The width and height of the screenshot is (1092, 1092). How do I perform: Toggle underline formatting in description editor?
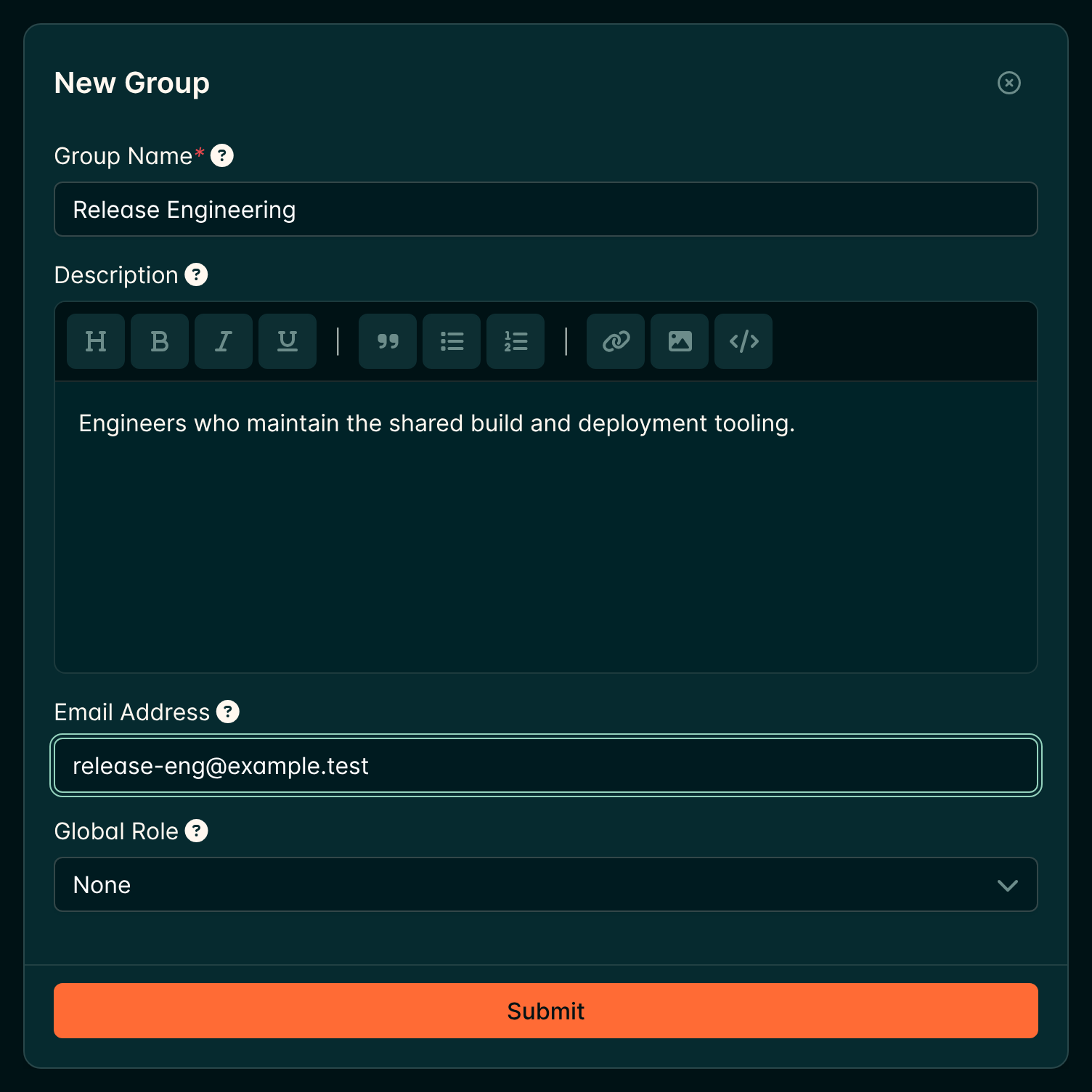(x=288, y=341)
